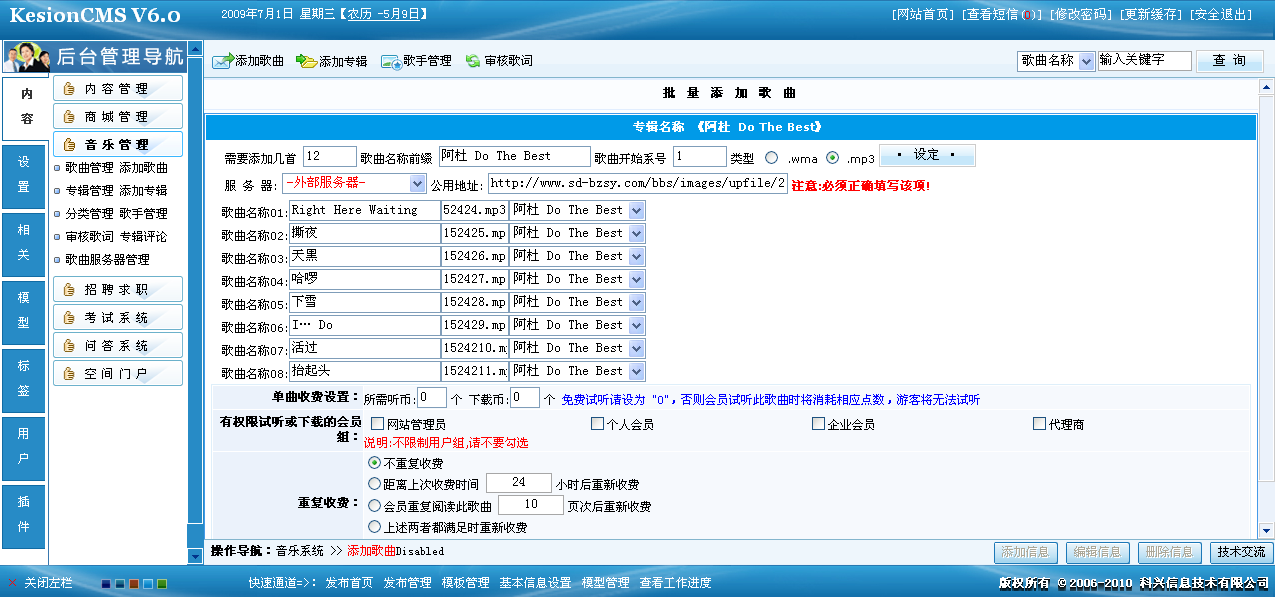Switch to the 设置 side tab
1275x597 pixels.
pyautogui.click(x=24, y=174)
